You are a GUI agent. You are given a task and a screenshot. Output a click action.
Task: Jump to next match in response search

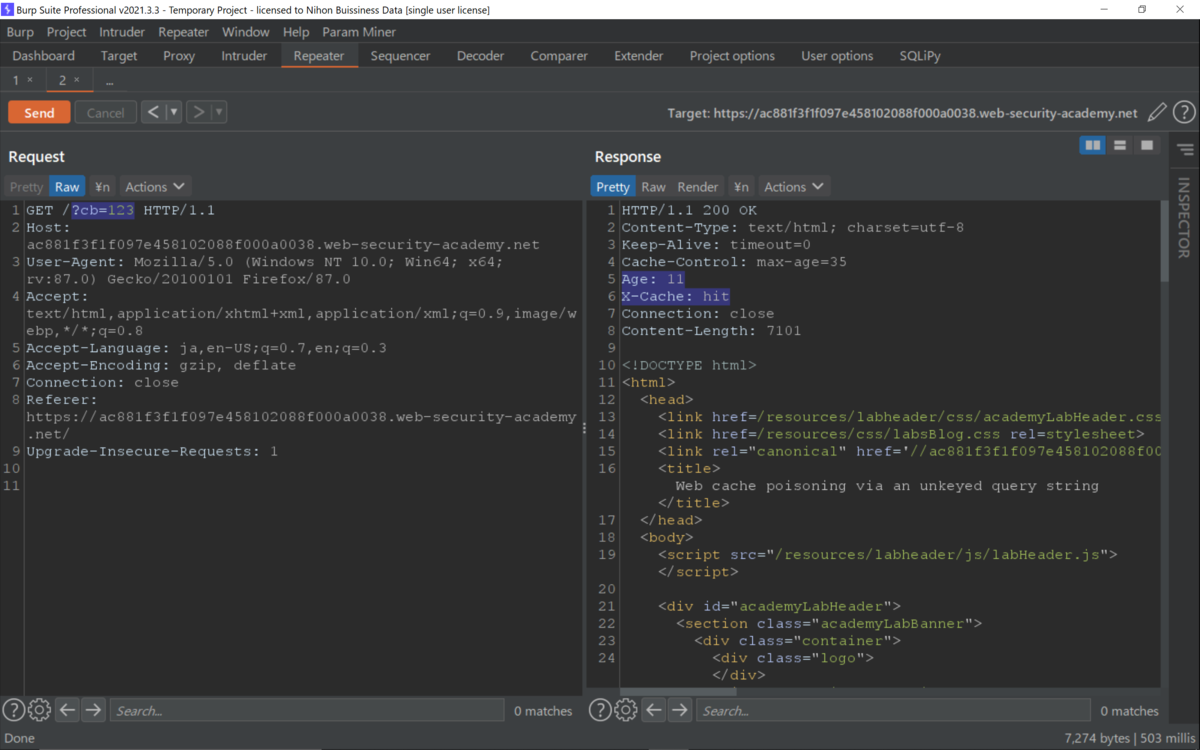[x=680, y=710]
